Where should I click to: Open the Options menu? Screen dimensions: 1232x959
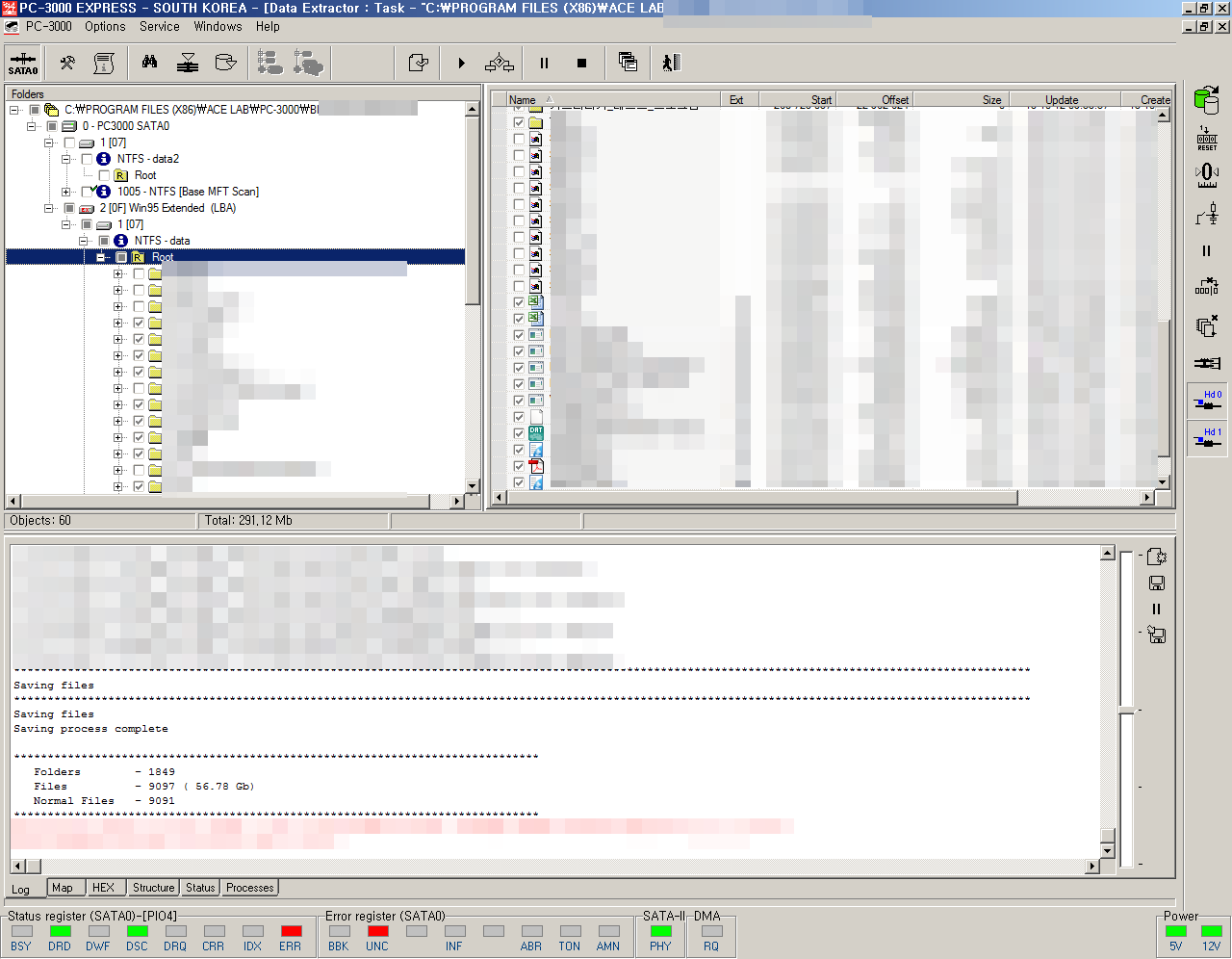click(105, 27)
